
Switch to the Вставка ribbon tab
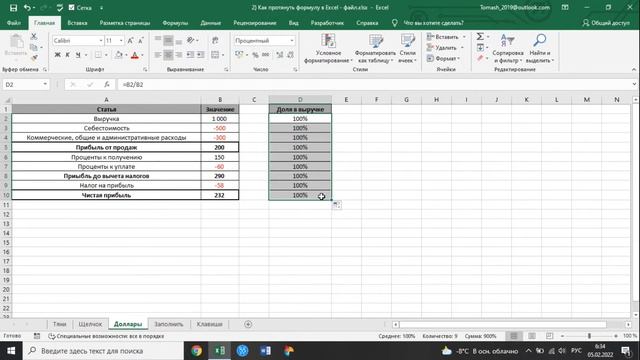click(x=77, y=23)
